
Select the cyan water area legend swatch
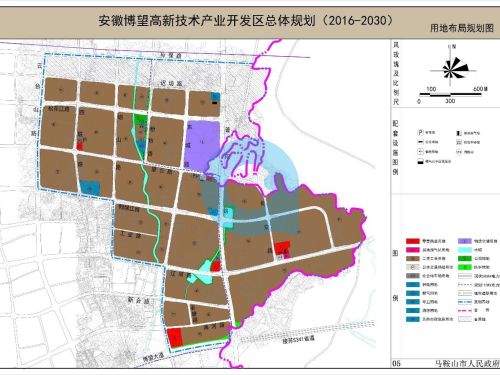[465, 250]
